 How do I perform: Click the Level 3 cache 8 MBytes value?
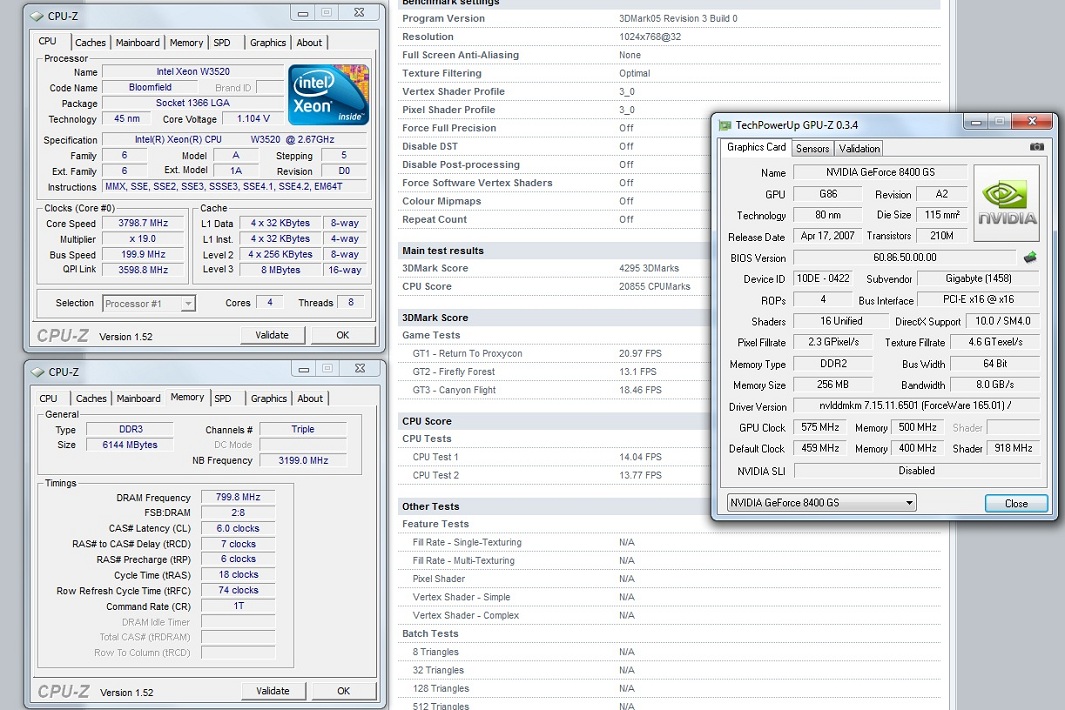(x=281, y=270)
